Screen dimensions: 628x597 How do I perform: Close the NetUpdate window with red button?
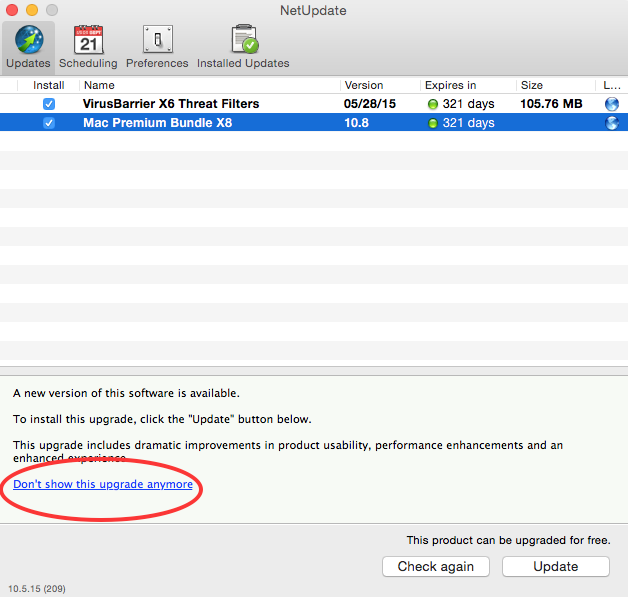(x=12, y=10)
